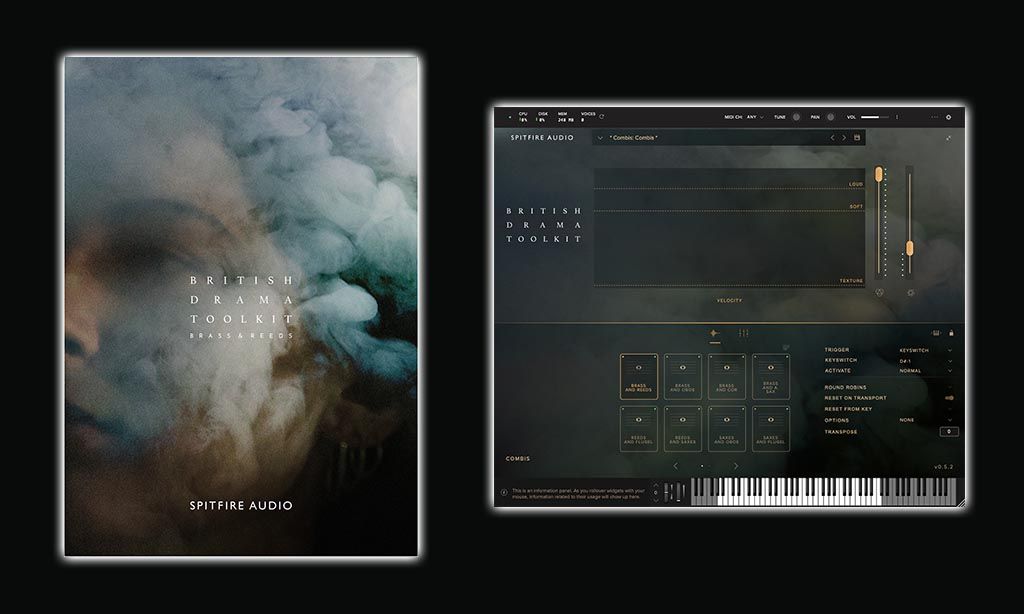Select the Brass and Cor technique
This screenshot has width=1024, height=614.
point(727,376)
